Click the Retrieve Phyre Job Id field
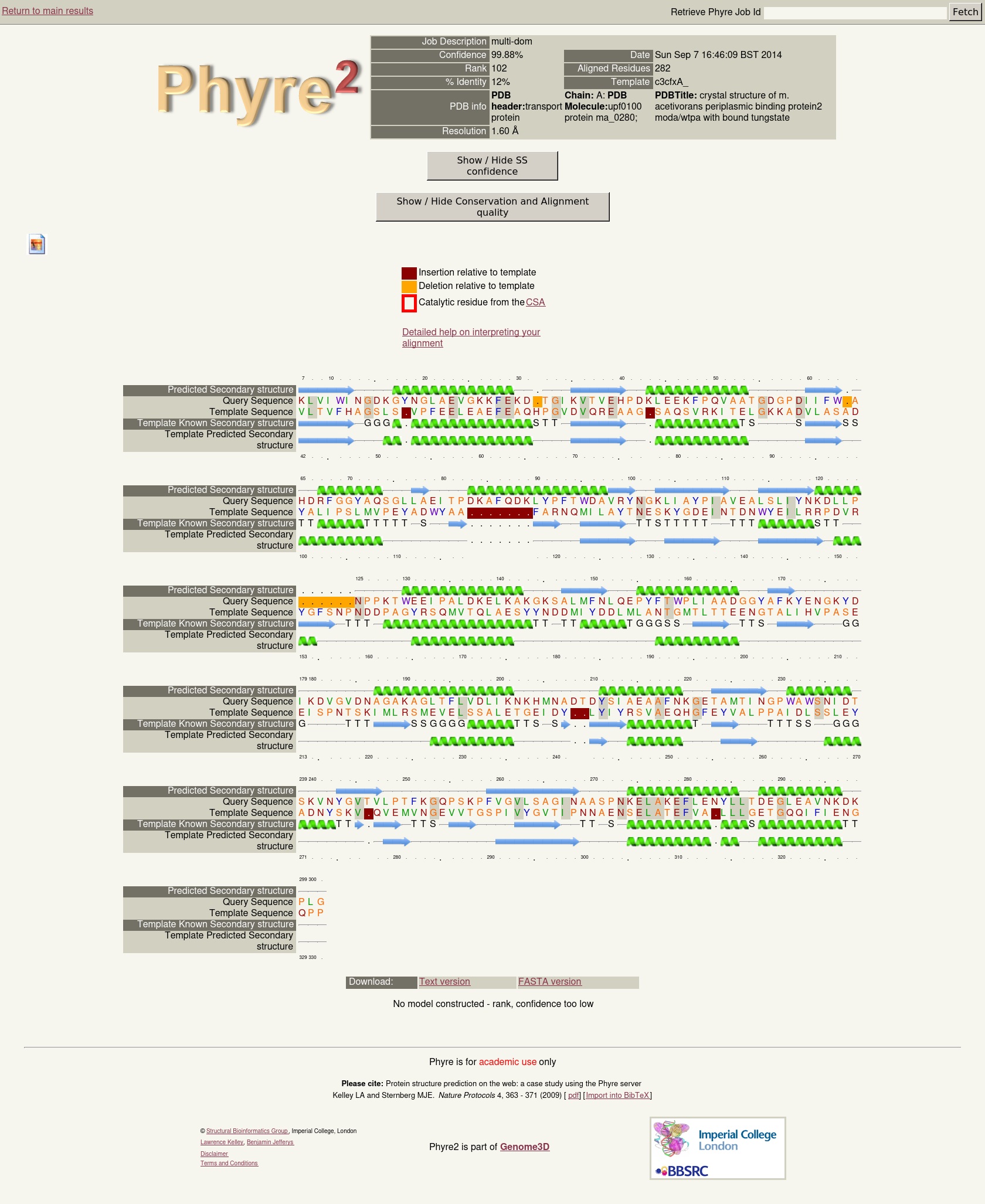985x1204 pixels. (855, 12)
